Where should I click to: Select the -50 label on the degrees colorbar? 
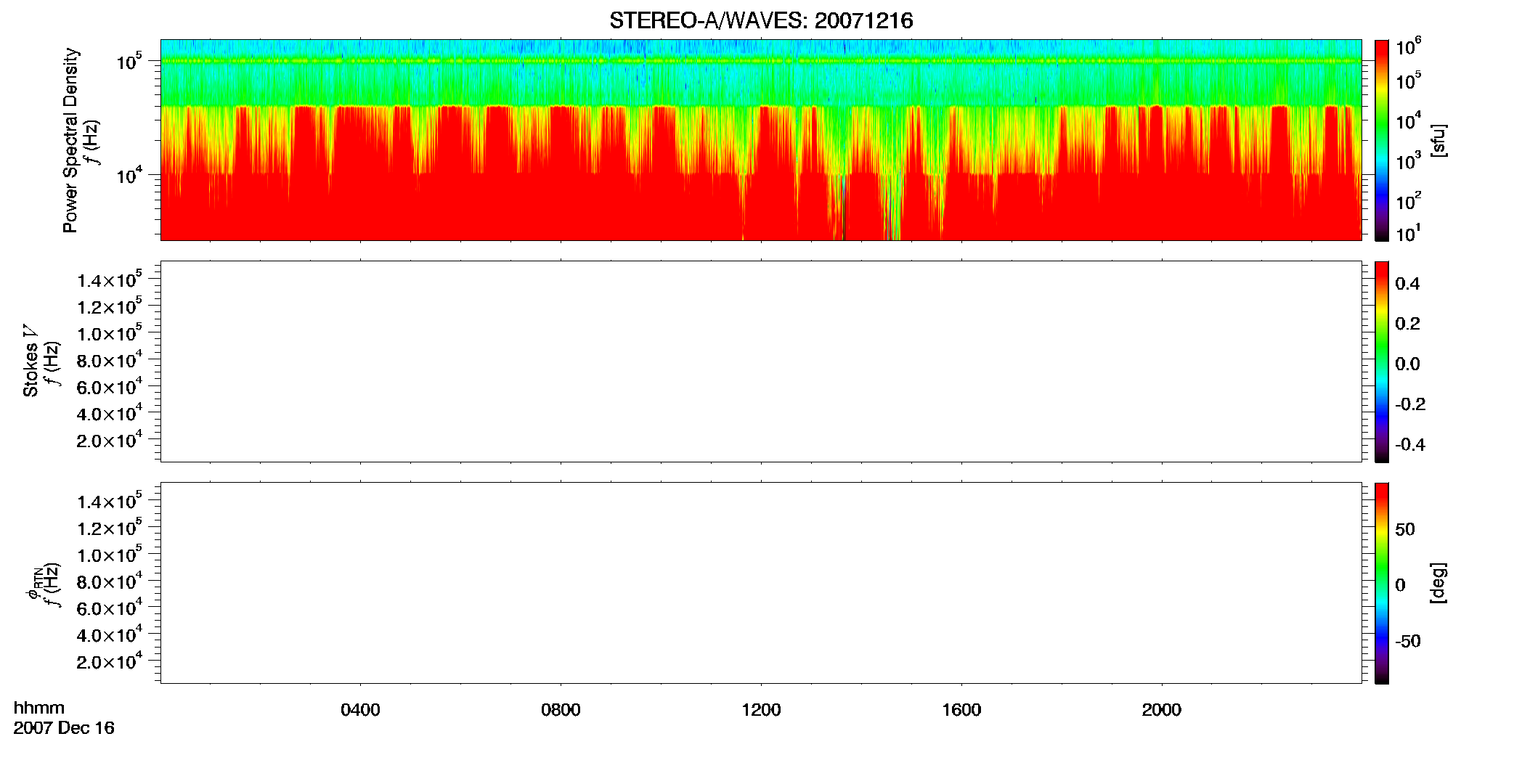pyautogui.click(x=1408, y=641)
